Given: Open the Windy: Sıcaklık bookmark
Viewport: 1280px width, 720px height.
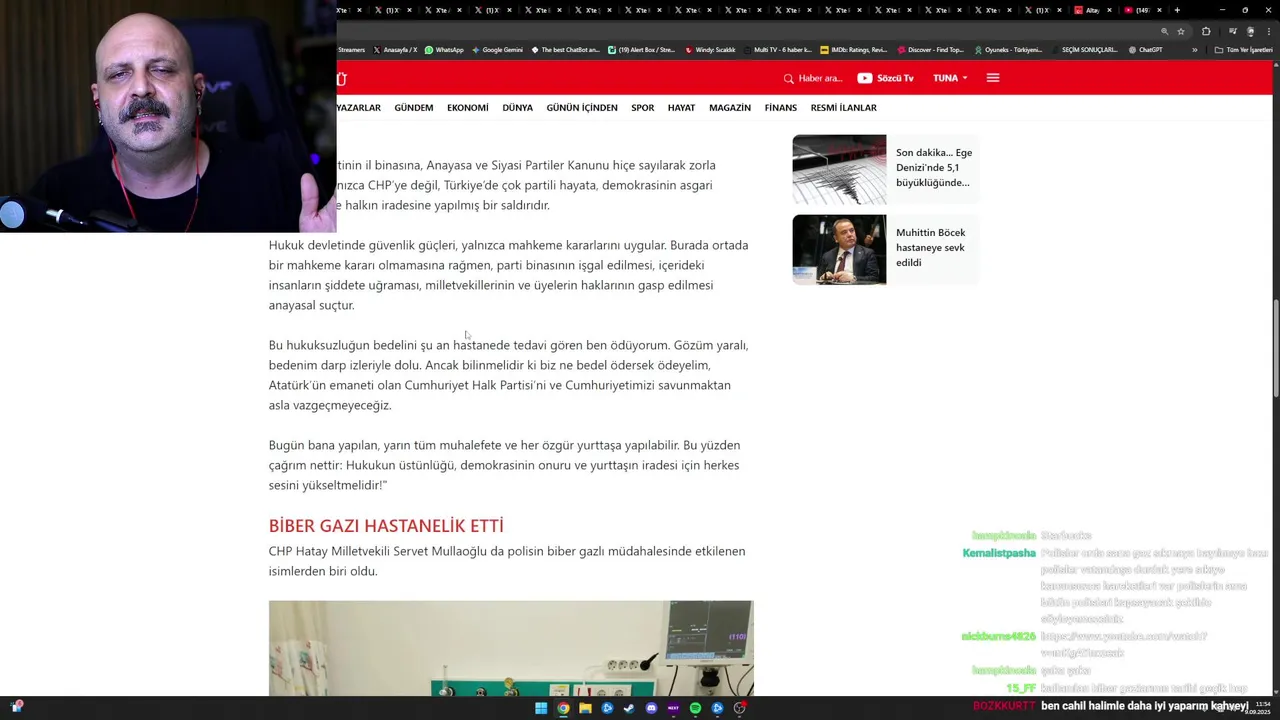Looking at the screenshot, I should [x=710, y=50].
